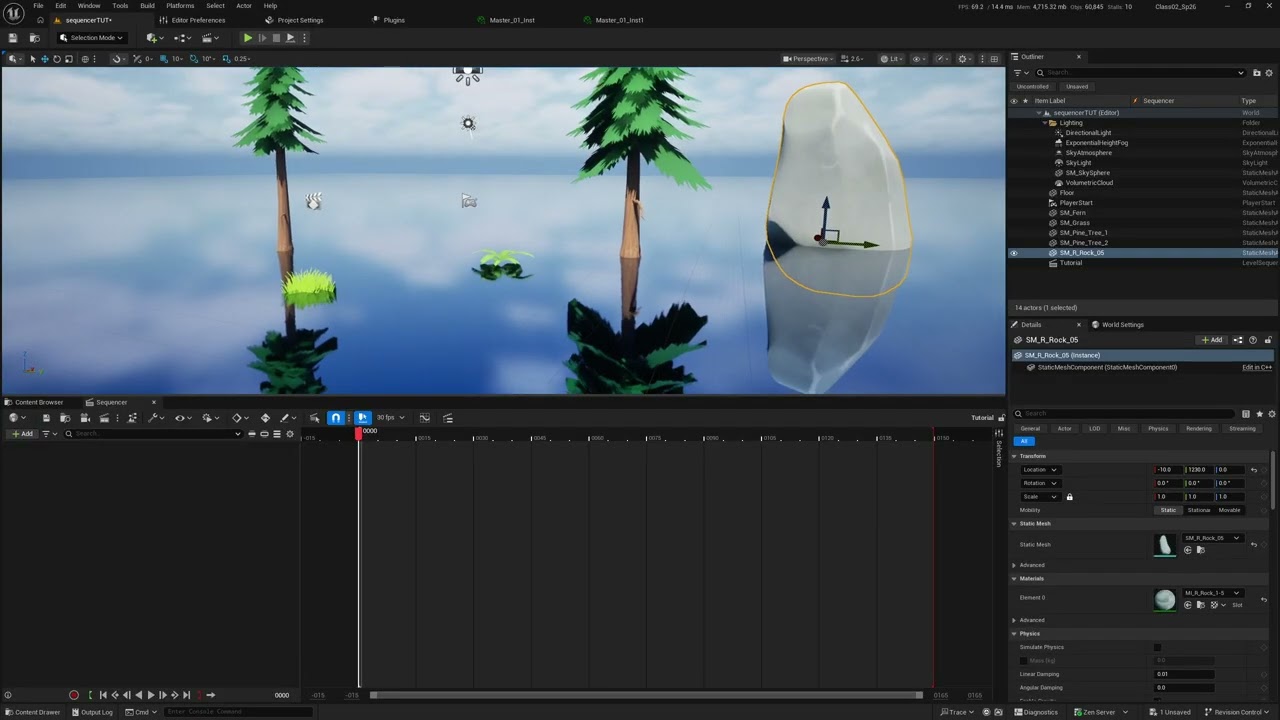
Task: Click Revision Control in status bar
Action: [1238, 712]
